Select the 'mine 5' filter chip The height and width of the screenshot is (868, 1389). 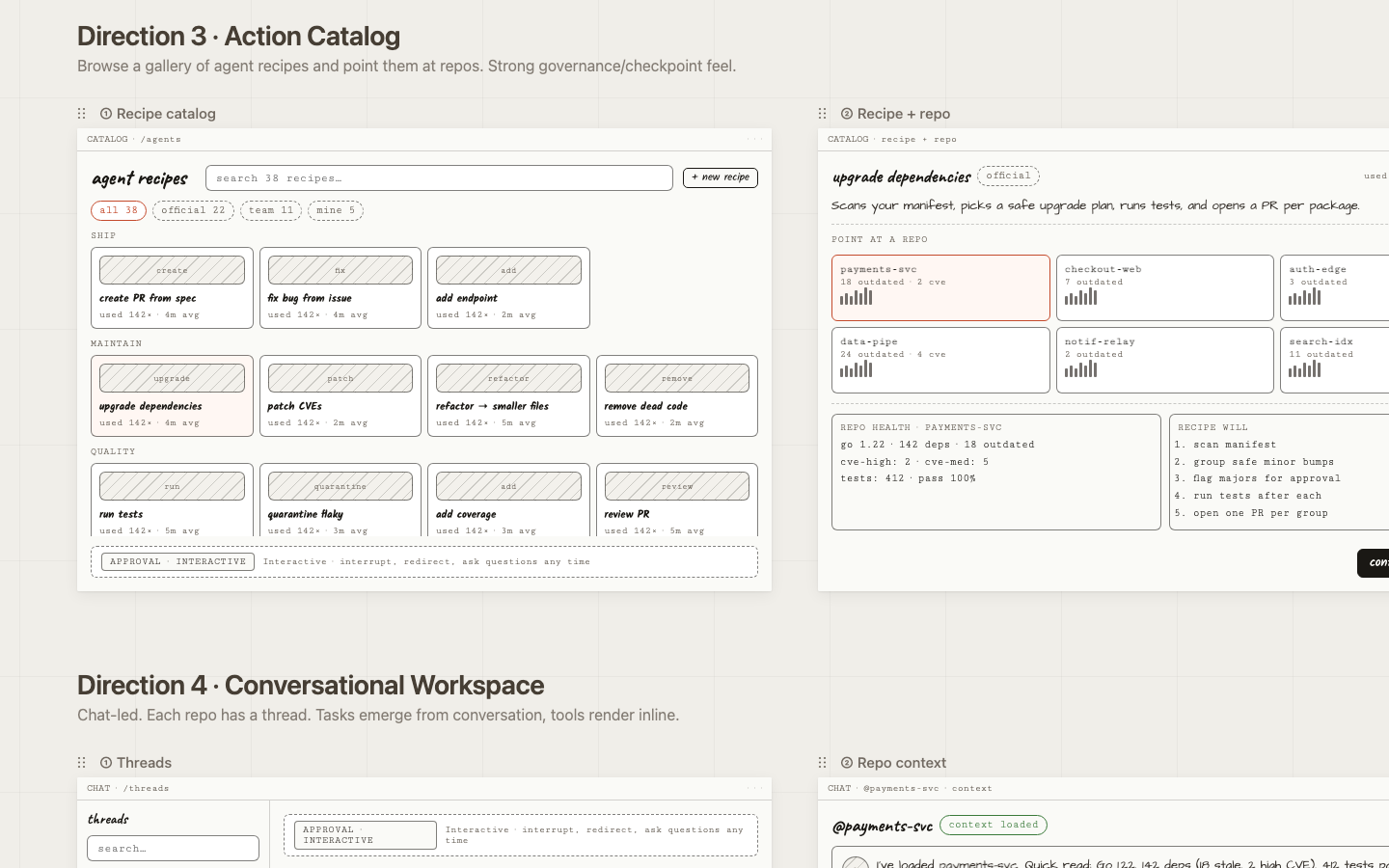(x=336, y=210)
